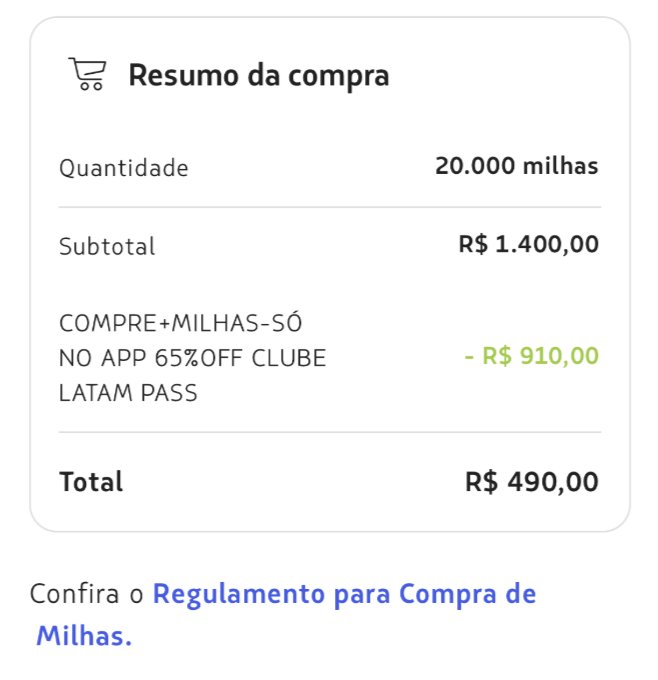
Task: Click the word Regulamento in the link
Action: point(239,594)
